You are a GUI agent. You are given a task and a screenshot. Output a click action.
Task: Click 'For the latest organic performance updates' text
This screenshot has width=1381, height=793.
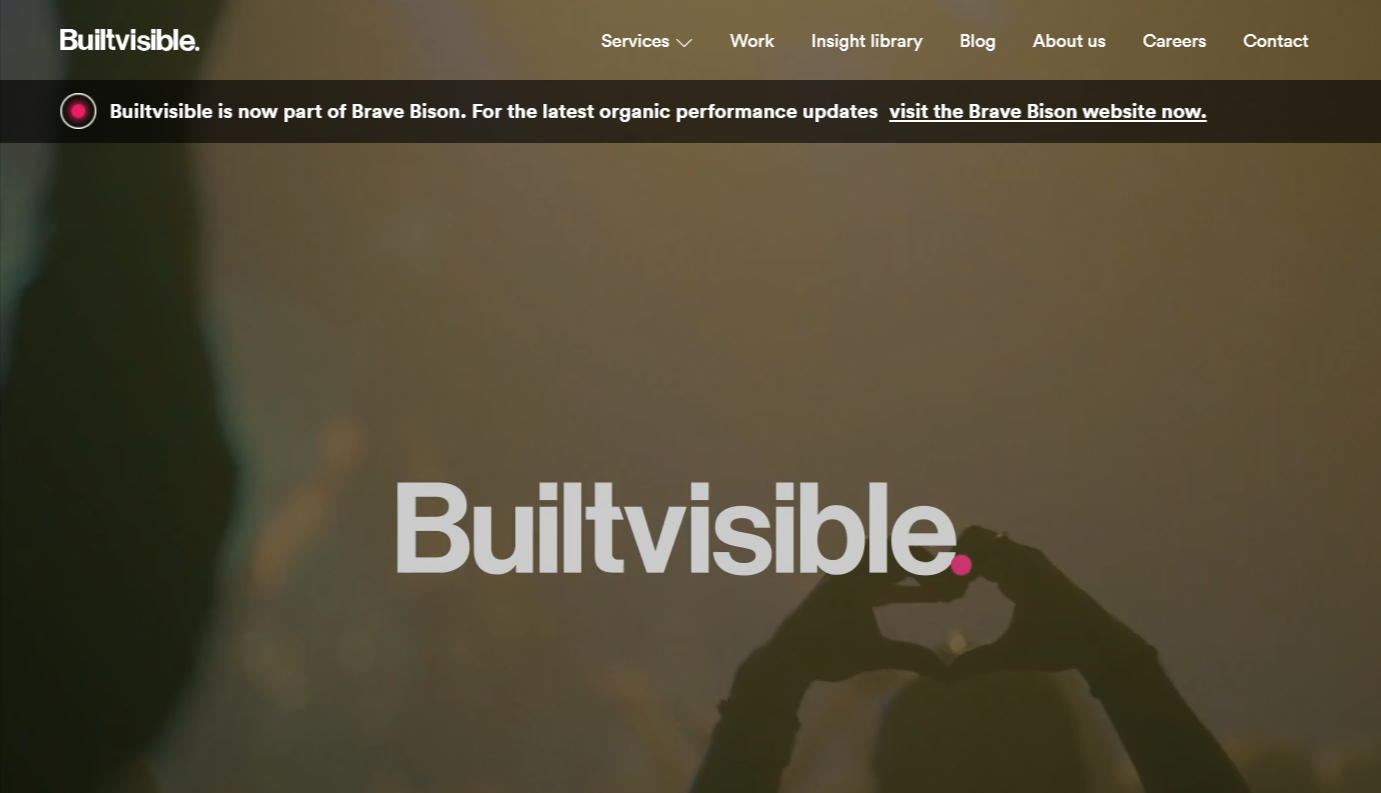click(675, 111)
